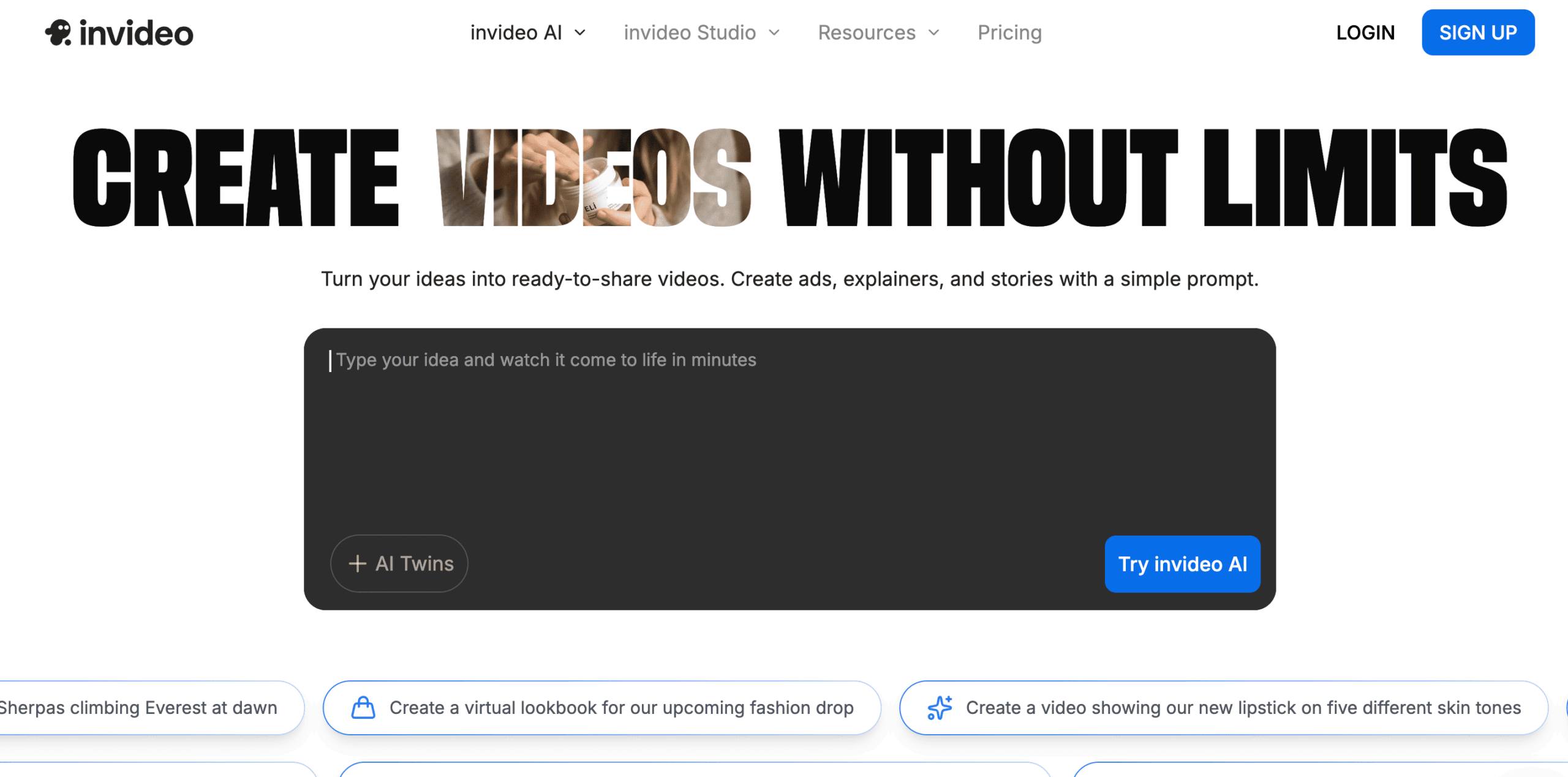
Task: Open the Resources menu
Action: 879,32
